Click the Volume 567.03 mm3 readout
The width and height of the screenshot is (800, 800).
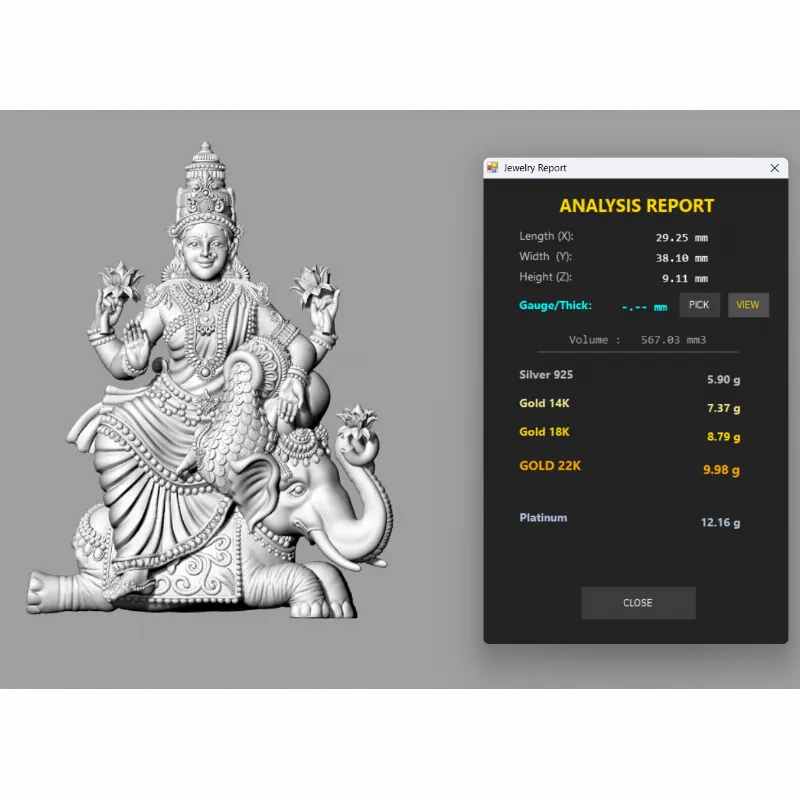click(x=637, y=340)
